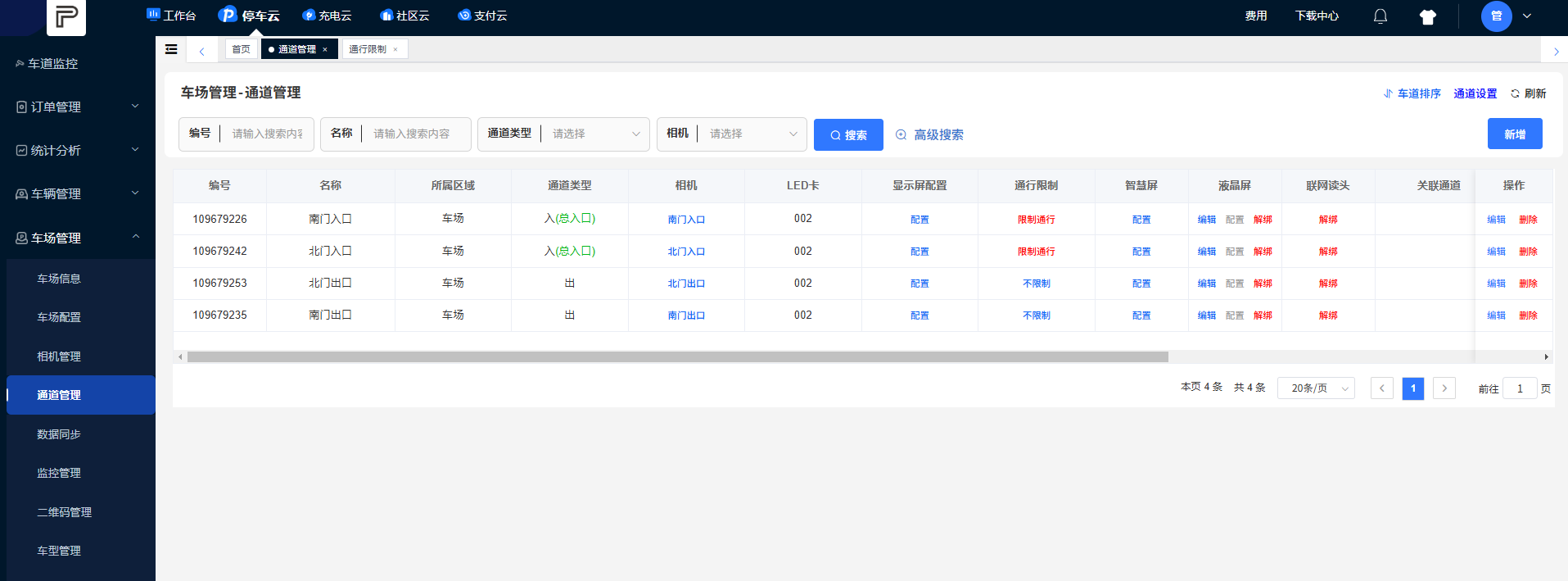Image resolution: width=1568 pixels, height=581 pixels.
Task: Collapse 车场管理 sidebar menu
Action: pyautogui.click(x=78, y=238)
